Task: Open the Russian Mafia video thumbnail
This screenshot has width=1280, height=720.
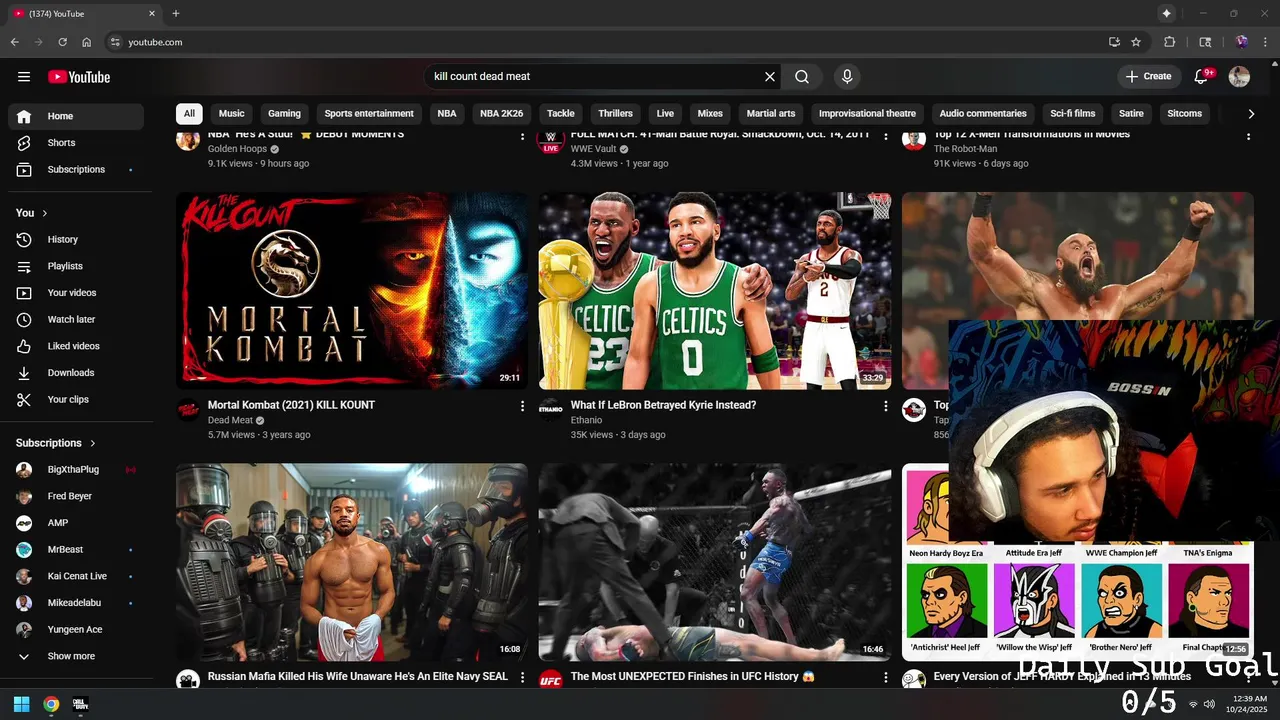Action: pos(352,562)
